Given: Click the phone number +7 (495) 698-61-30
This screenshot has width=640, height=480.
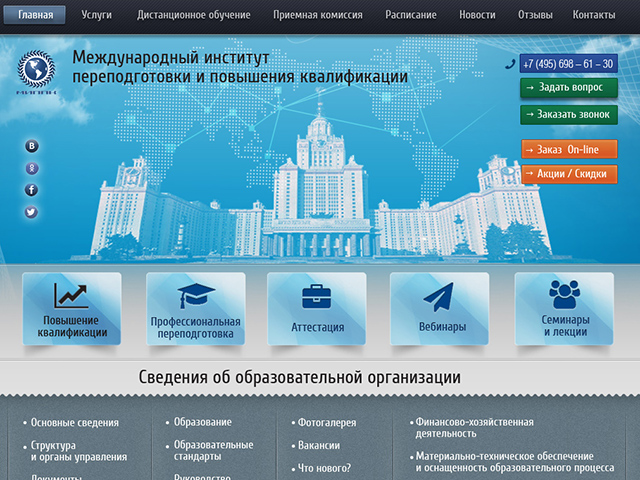Looking at the screenshot, I should click(x=568, y=64).
